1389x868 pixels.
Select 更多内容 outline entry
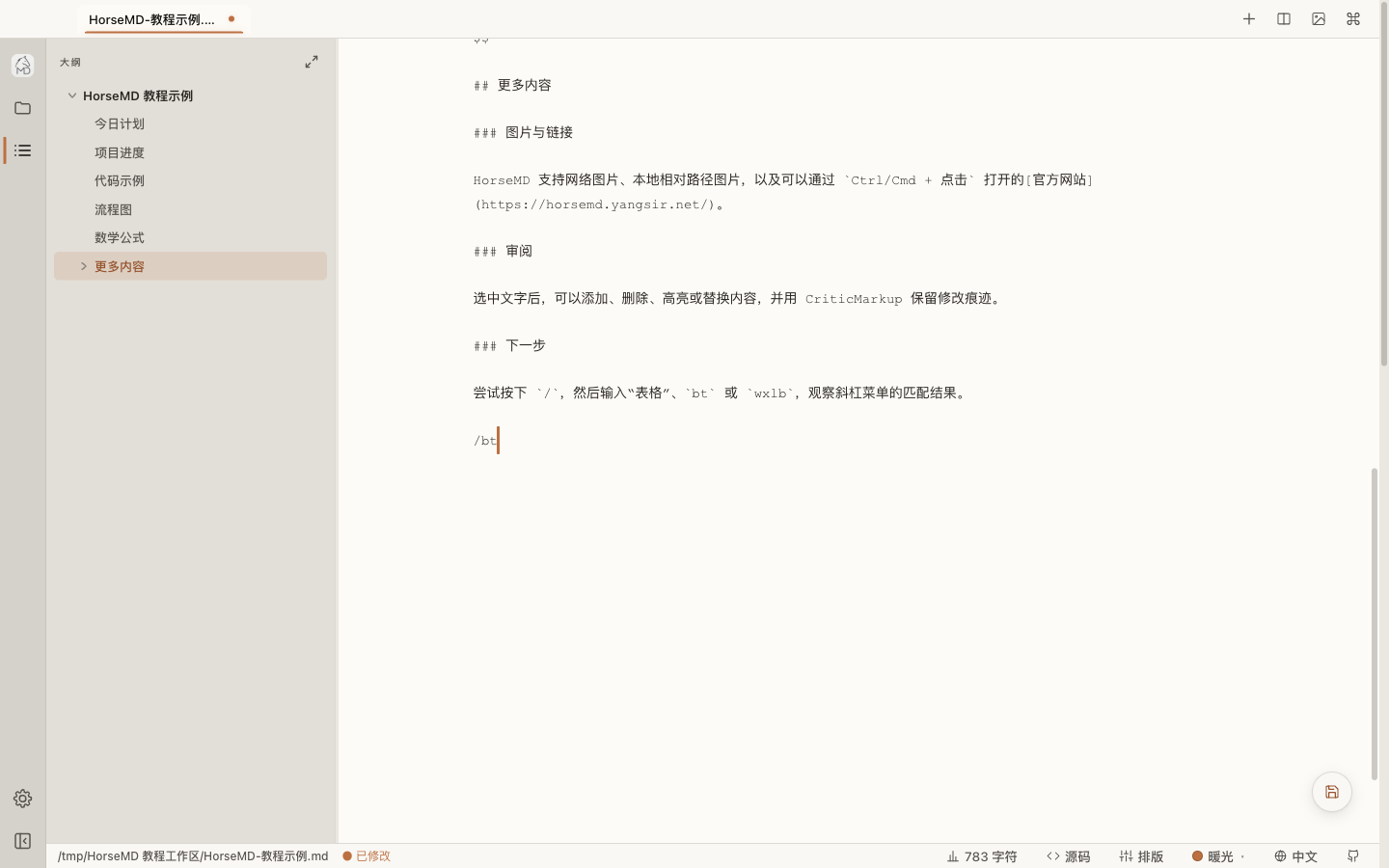coord(190,266)
